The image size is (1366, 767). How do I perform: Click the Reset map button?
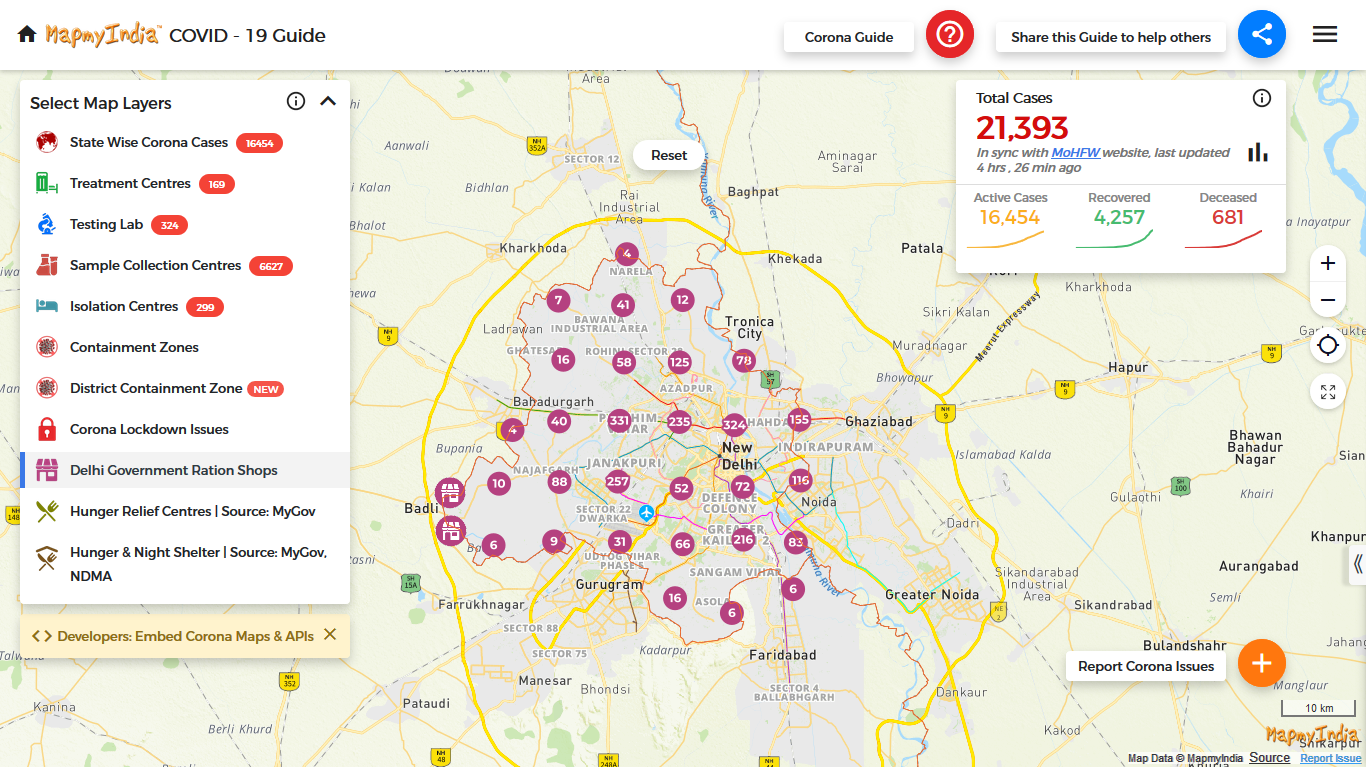pyautogui.click(x=669, y=155)
